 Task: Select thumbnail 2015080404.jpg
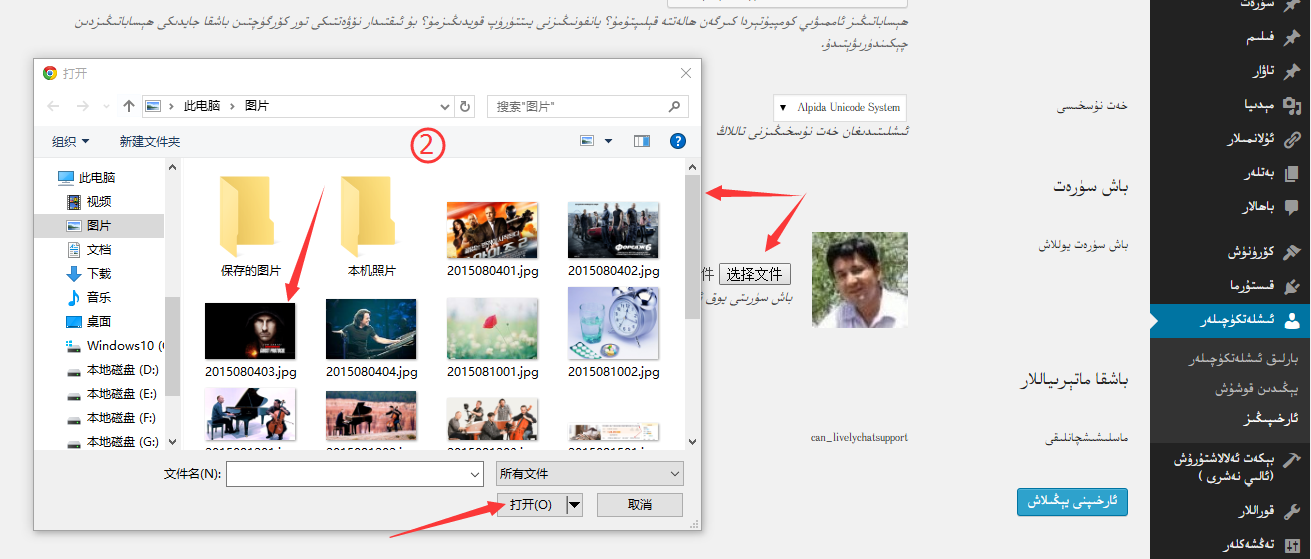tap(372, 340)
